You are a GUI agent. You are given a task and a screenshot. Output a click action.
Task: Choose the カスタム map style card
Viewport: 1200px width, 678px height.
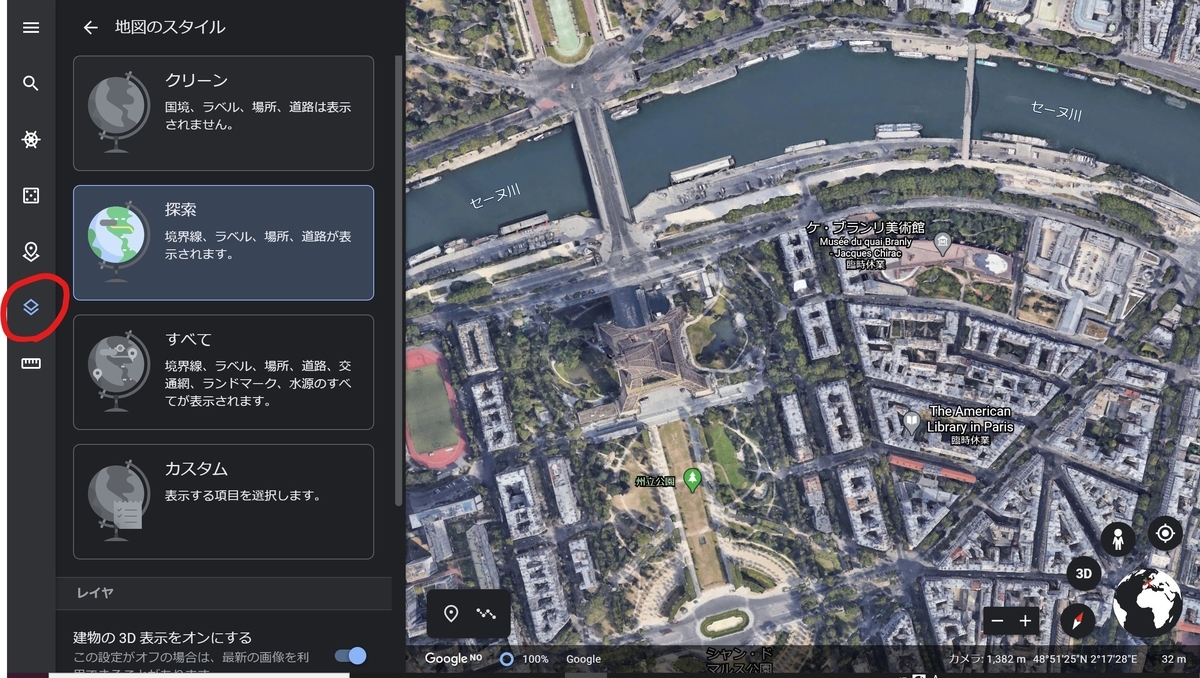point(223,502)
